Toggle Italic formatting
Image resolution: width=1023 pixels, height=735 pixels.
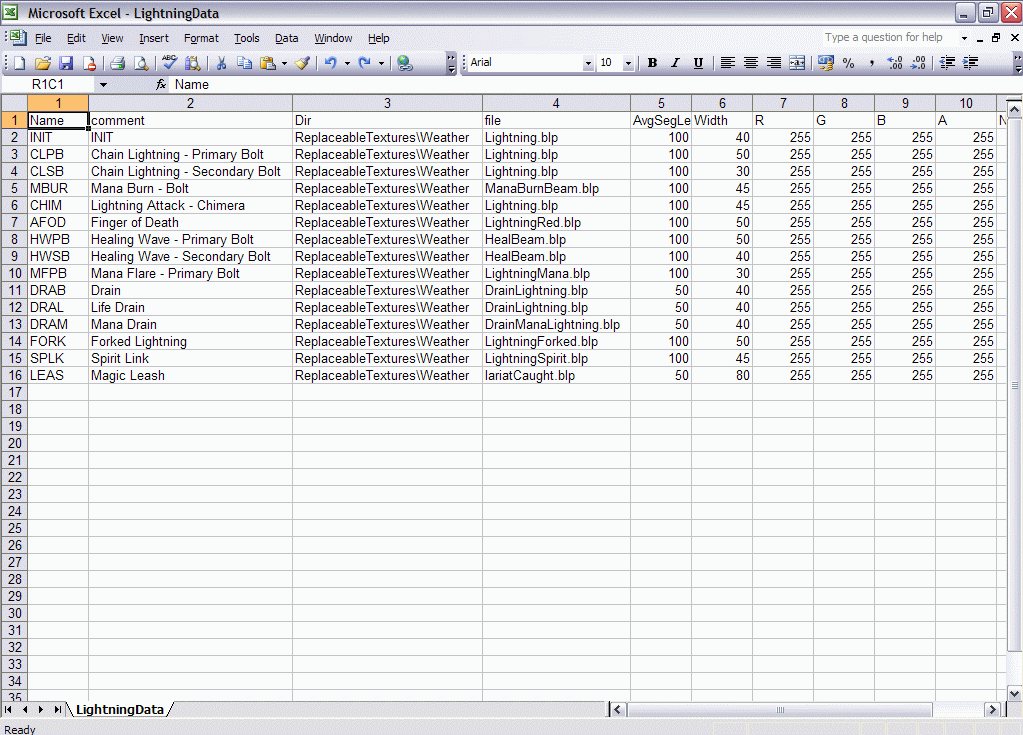click(x=675, y=63)
